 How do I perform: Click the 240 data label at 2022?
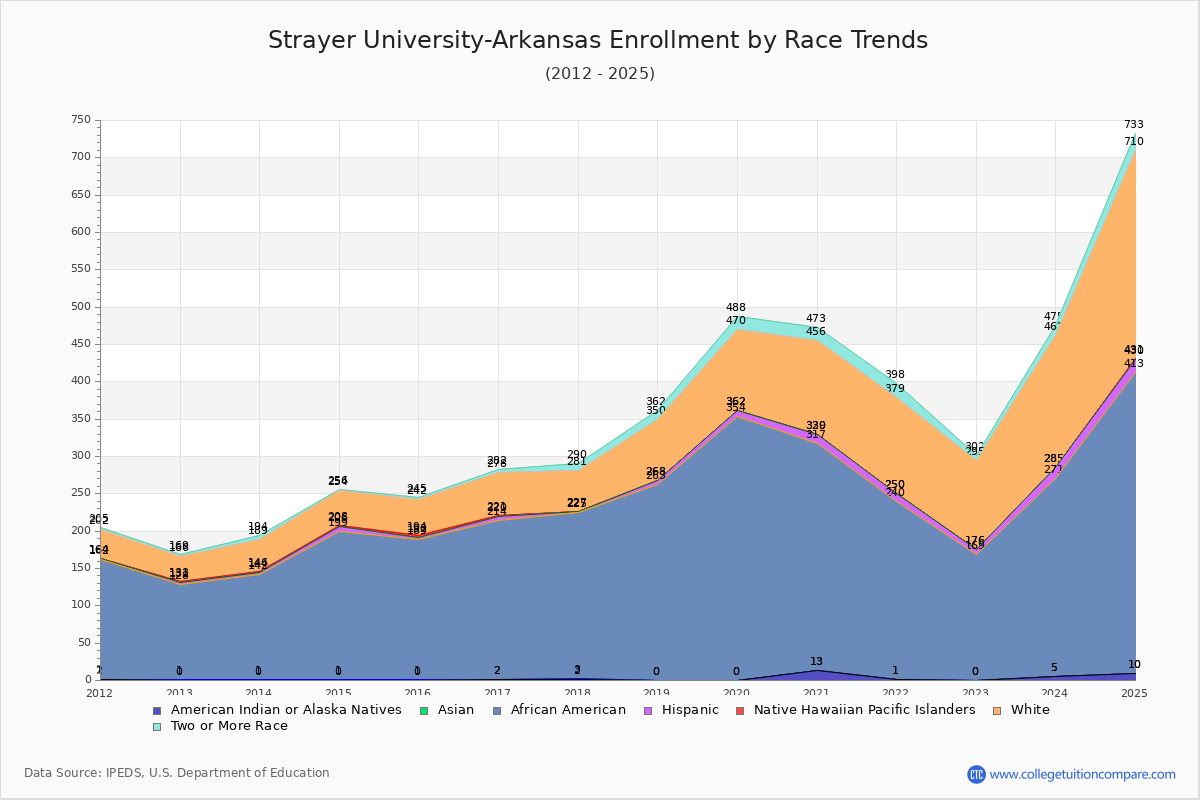coord(894,493)
